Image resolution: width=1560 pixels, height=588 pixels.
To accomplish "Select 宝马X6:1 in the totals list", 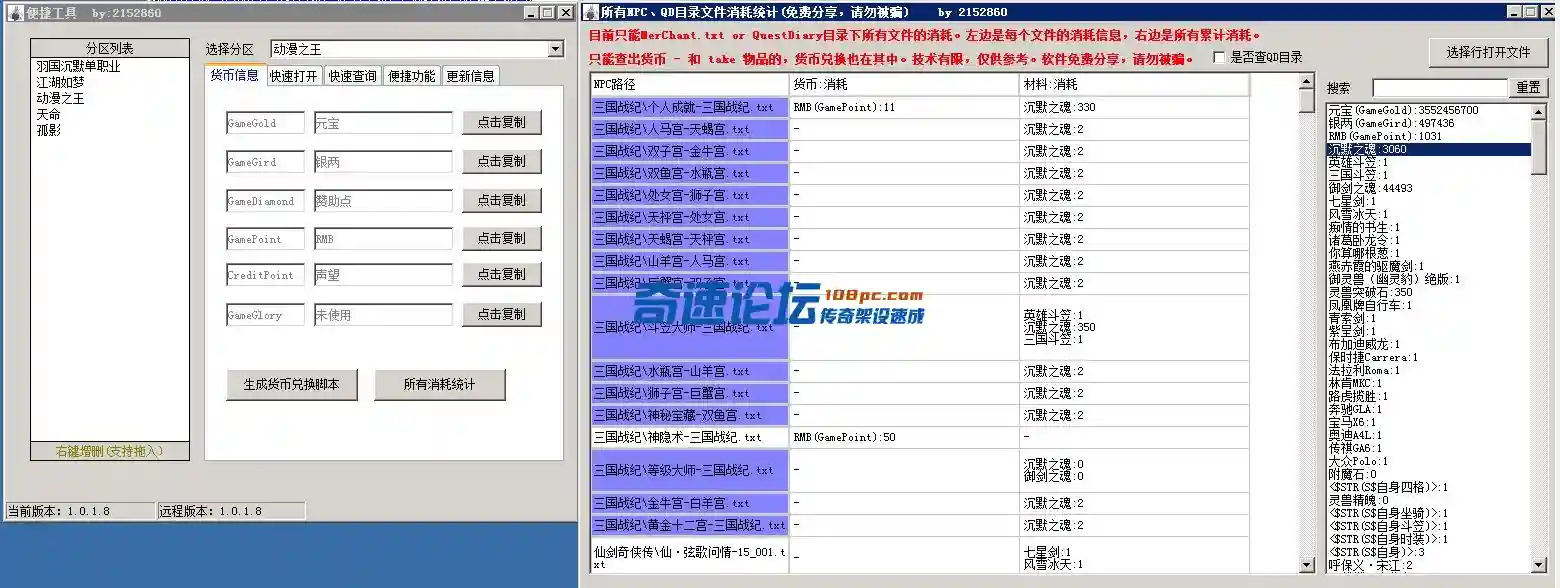I will pyautogui.click(x=1429, y=422).
